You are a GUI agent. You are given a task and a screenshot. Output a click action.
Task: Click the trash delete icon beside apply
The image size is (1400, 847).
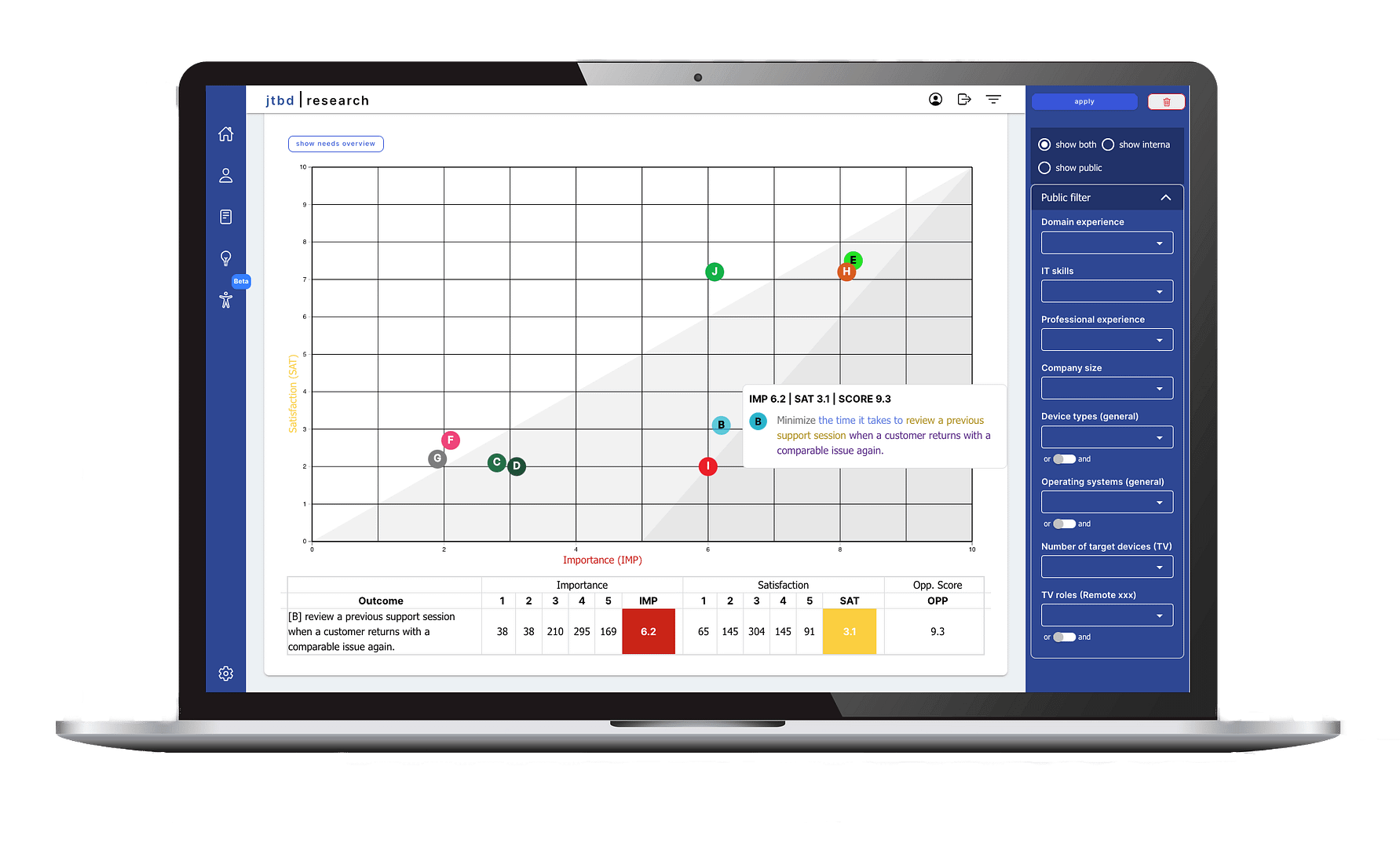[x=1166, y=101]
